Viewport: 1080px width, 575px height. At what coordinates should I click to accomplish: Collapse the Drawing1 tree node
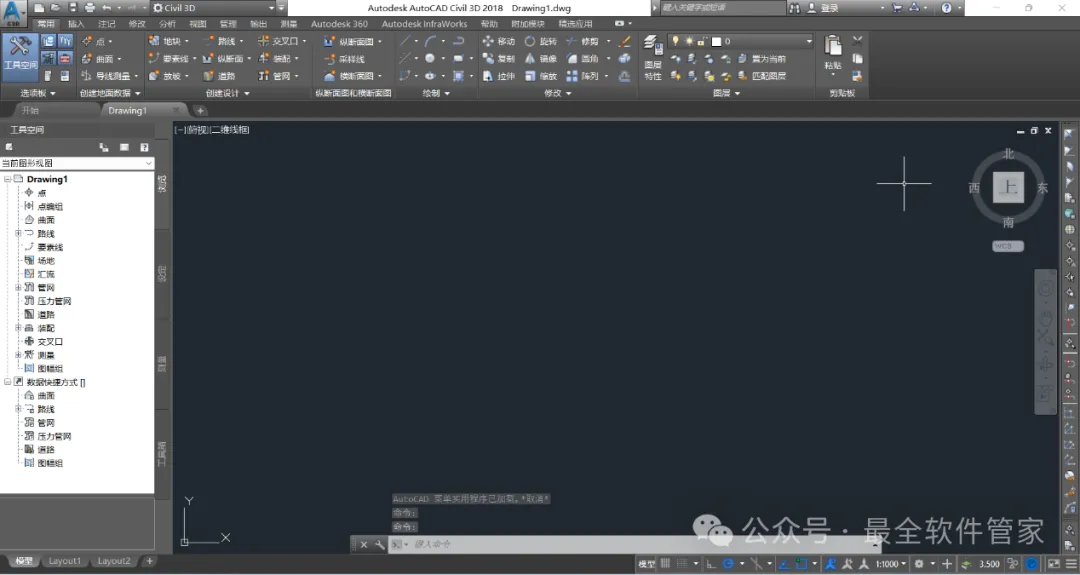pyautogui.click(x=8, y=179)
